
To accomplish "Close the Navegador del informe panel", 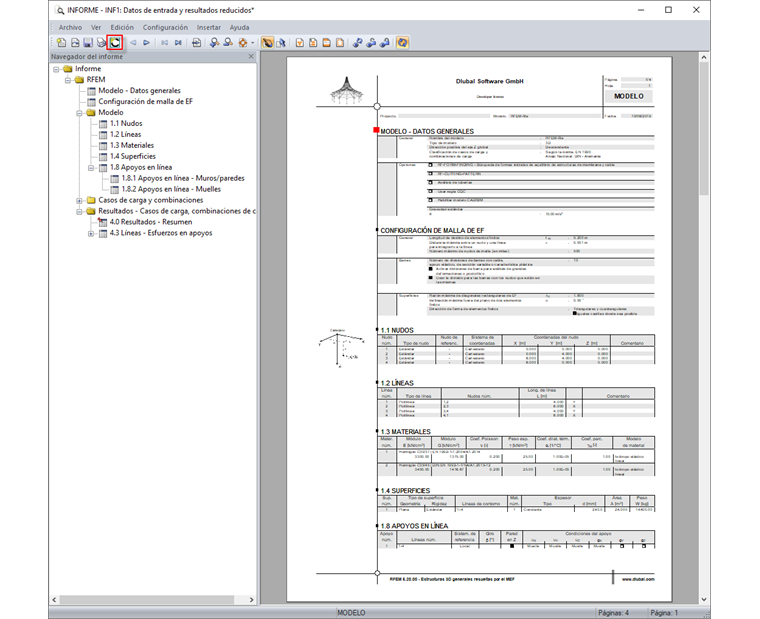I will (251, 57).
